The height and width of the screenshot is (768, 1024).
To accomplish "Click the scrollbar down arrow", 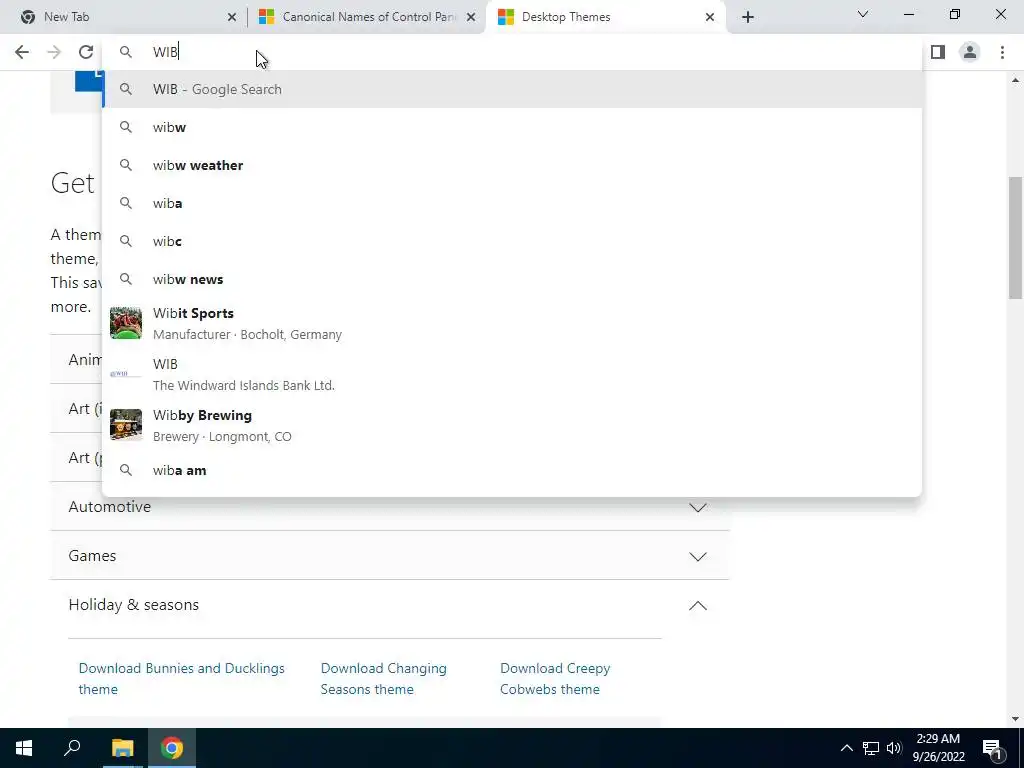I will coord(1016,719).
